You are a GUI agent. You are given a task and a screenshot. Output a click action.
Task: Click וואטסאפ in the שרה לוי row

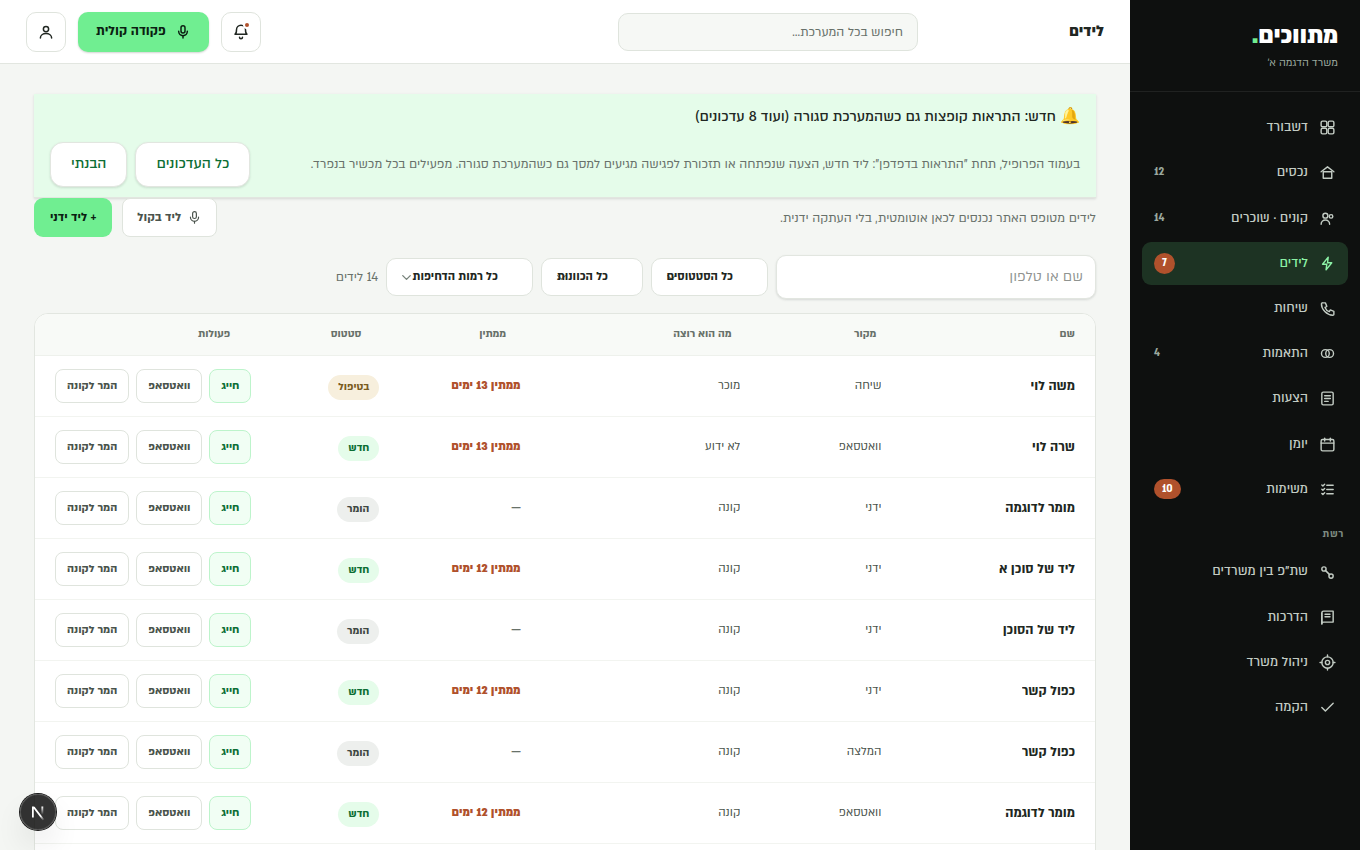coord(169,447)
